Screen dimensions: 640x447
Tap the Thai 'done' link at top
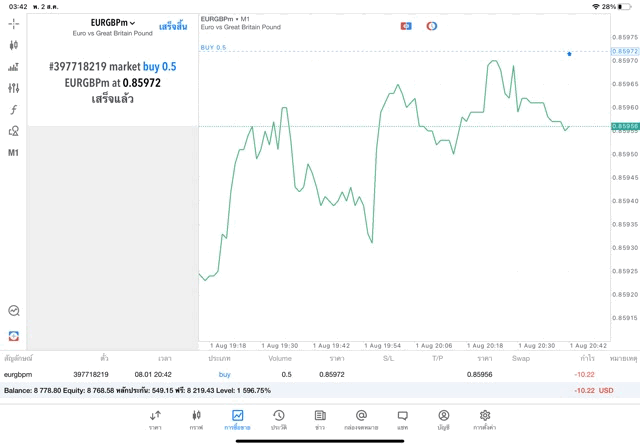(x=173, y=25)
